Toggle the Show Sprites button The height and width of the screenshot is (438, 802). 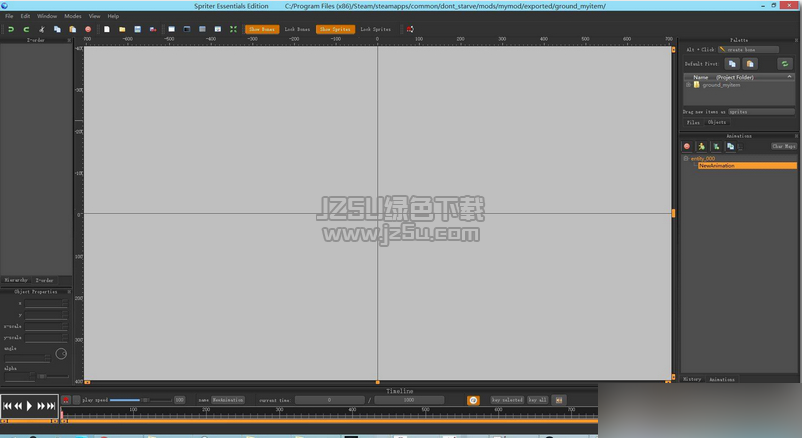(x=335, y=29)
